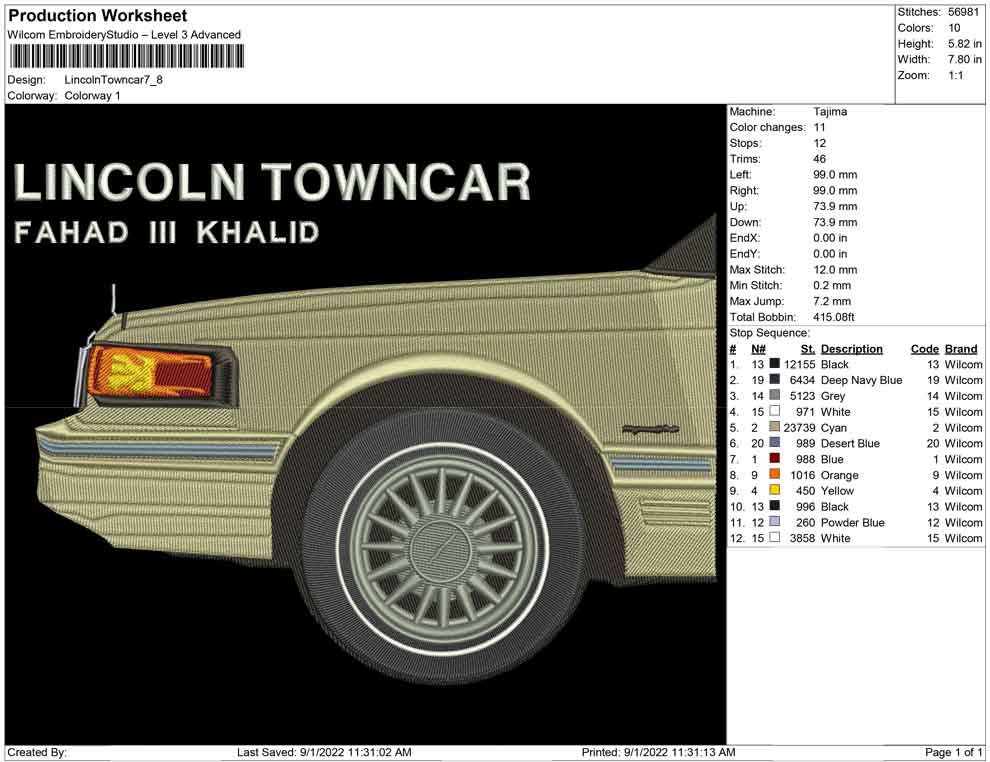
Task: Click the Stops value '12'
Action: [820, 143]
